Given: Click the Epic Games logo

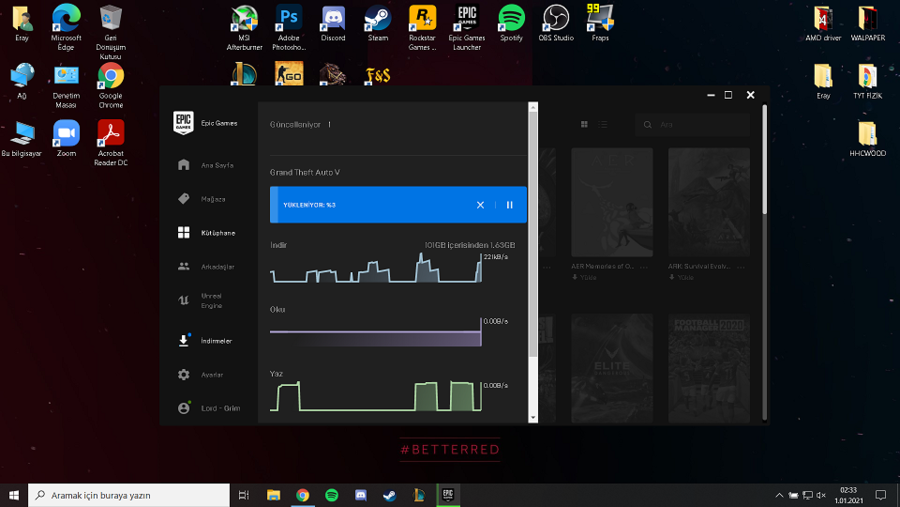Looking at the screenshot, I should pos(183,123).
